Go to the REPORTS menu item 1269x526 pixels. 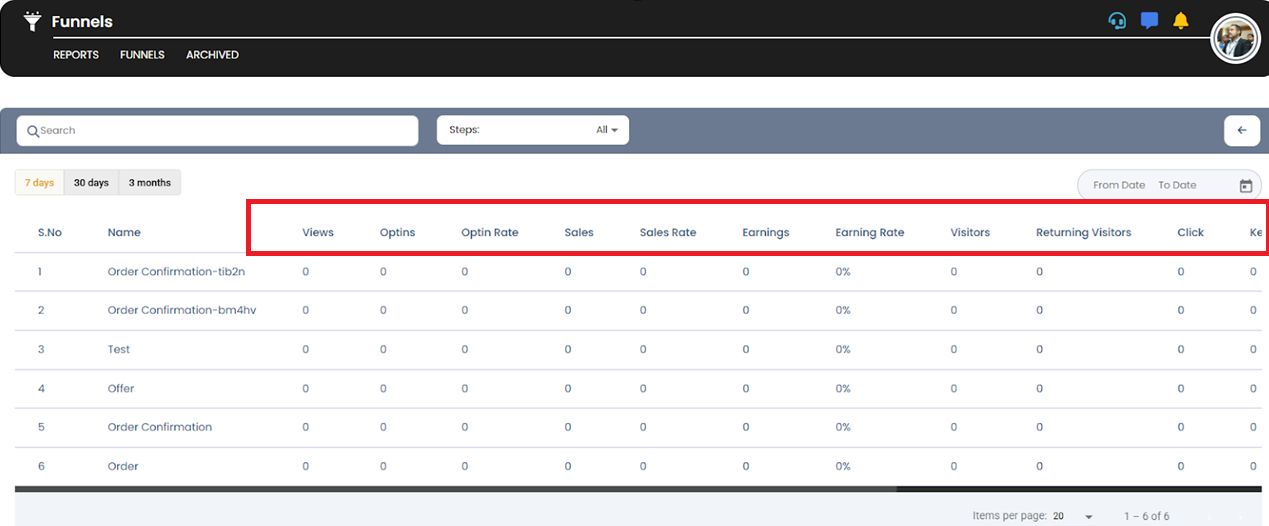coord(76,55)
